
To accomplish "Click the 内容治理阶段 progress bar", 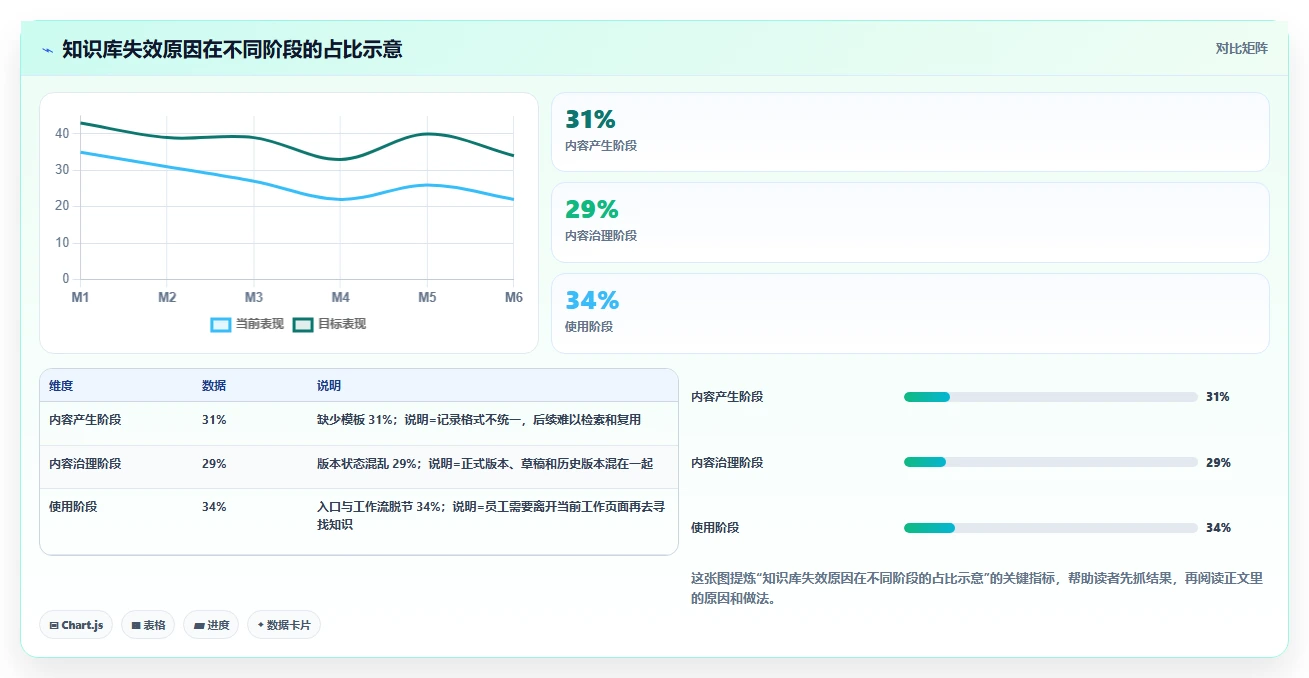I will click(1050, 462).
